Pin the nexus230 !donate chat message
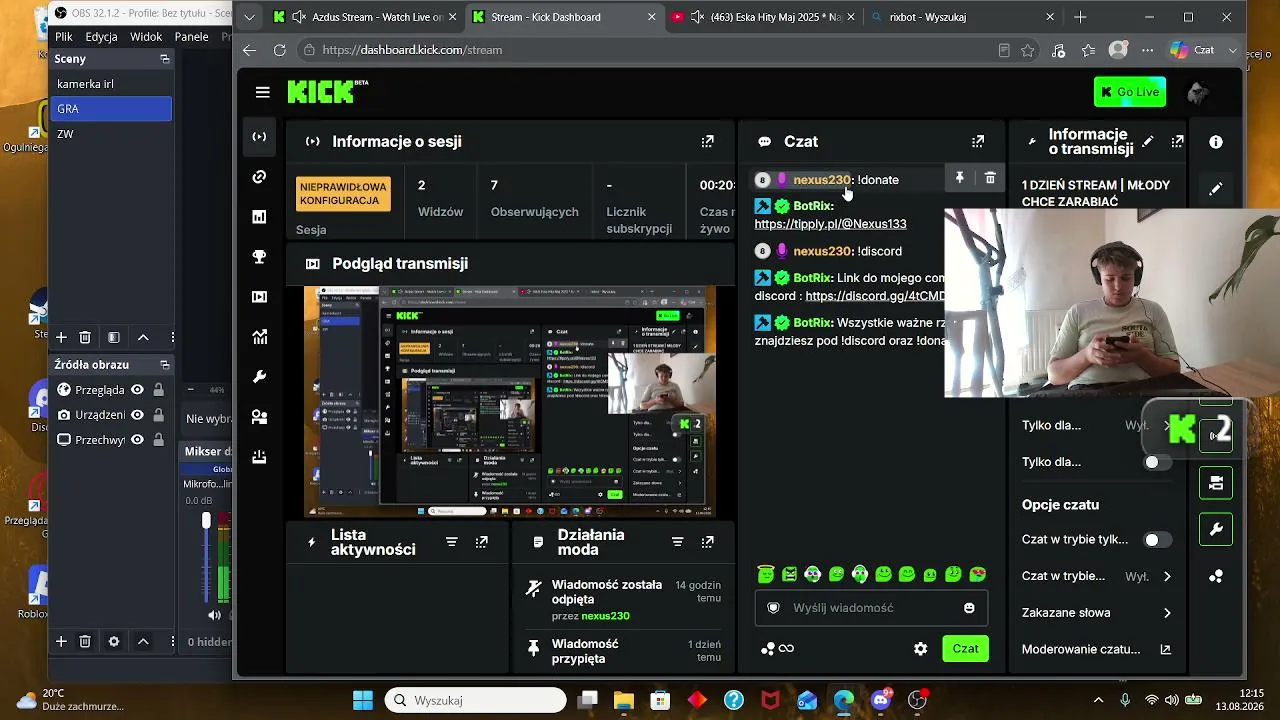1280x720 pixels. tap(960, 178)
